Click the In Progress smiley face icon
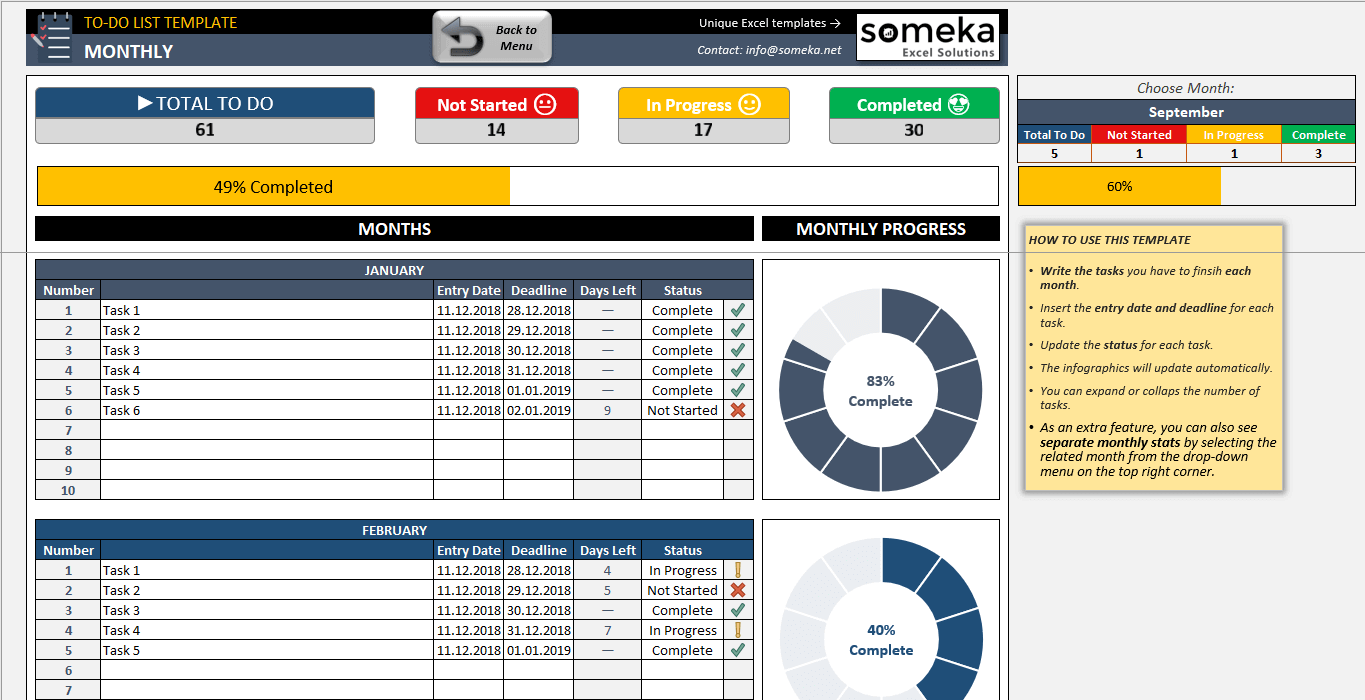1365x700 pixels. coord(750,104)
